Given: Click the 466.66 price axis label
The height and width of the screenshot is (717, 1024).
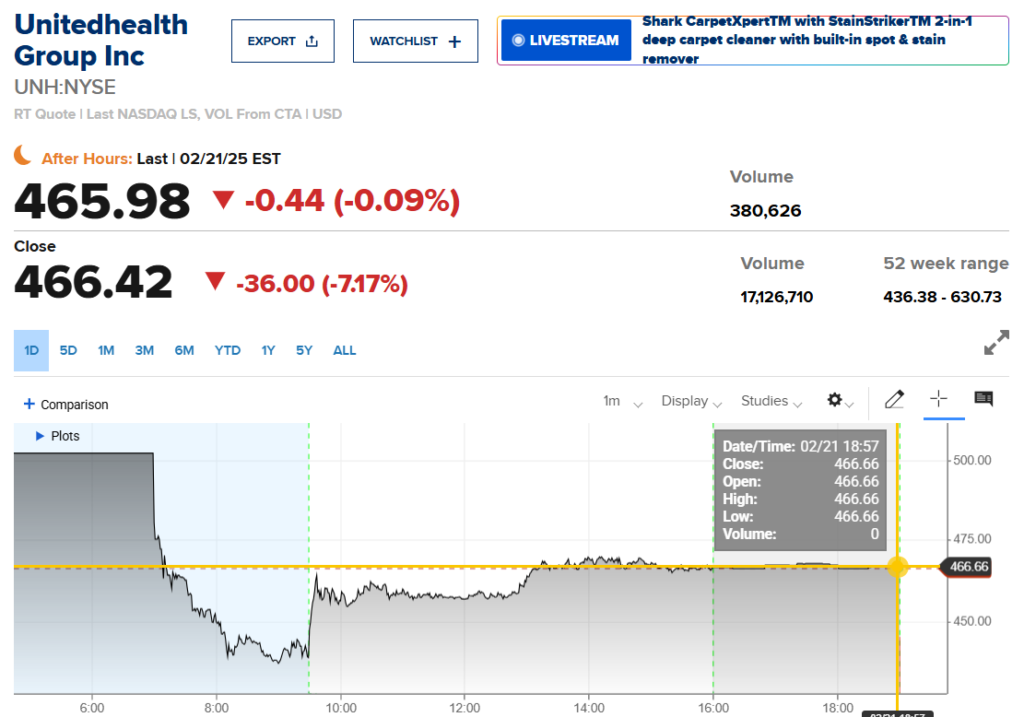Looking at the screenshot, I should coord(967,567).
